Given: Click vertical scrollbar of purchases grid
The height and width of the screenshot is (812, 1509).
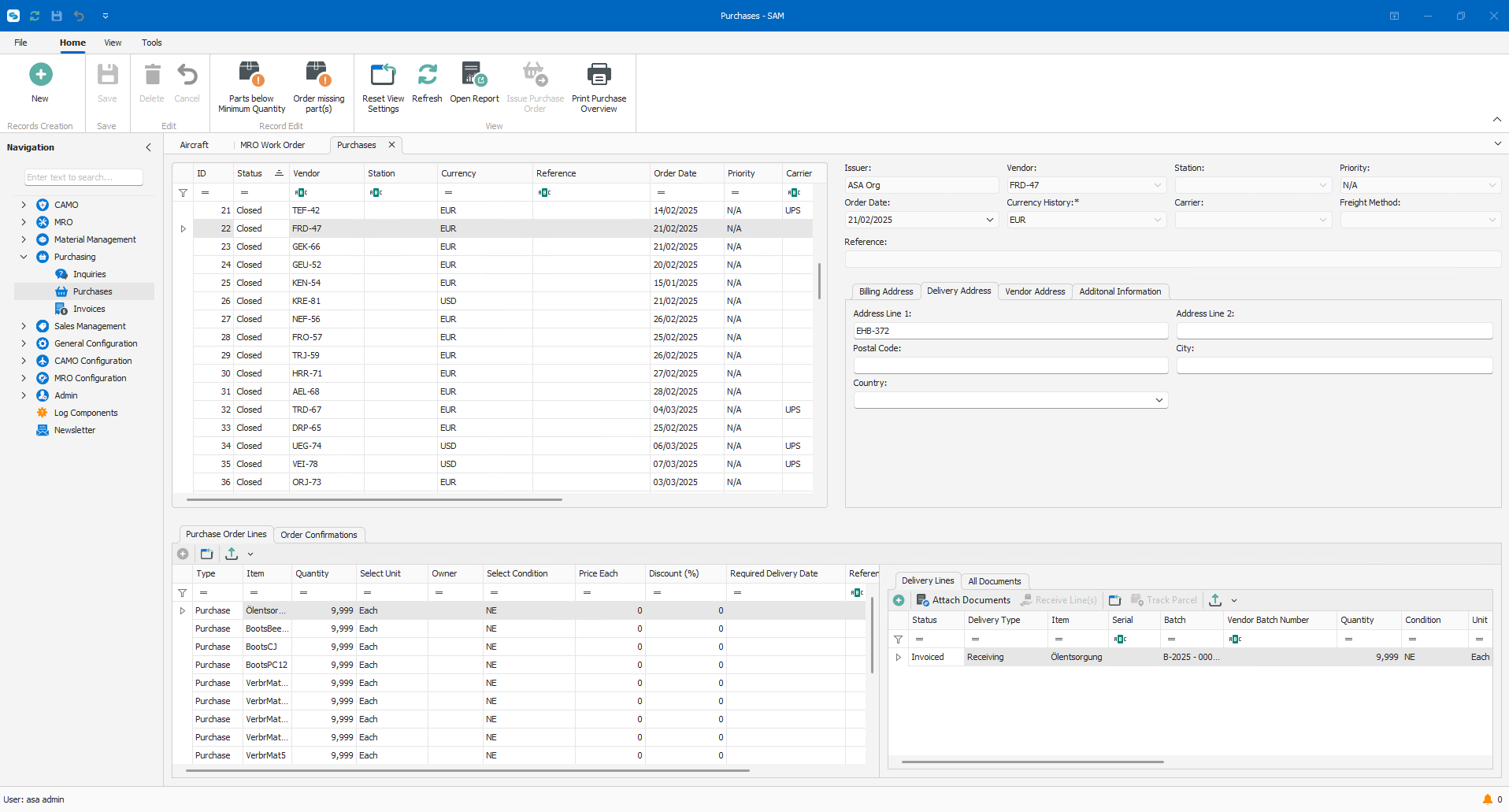Looking at the screenshot, I should pos(819,281).
